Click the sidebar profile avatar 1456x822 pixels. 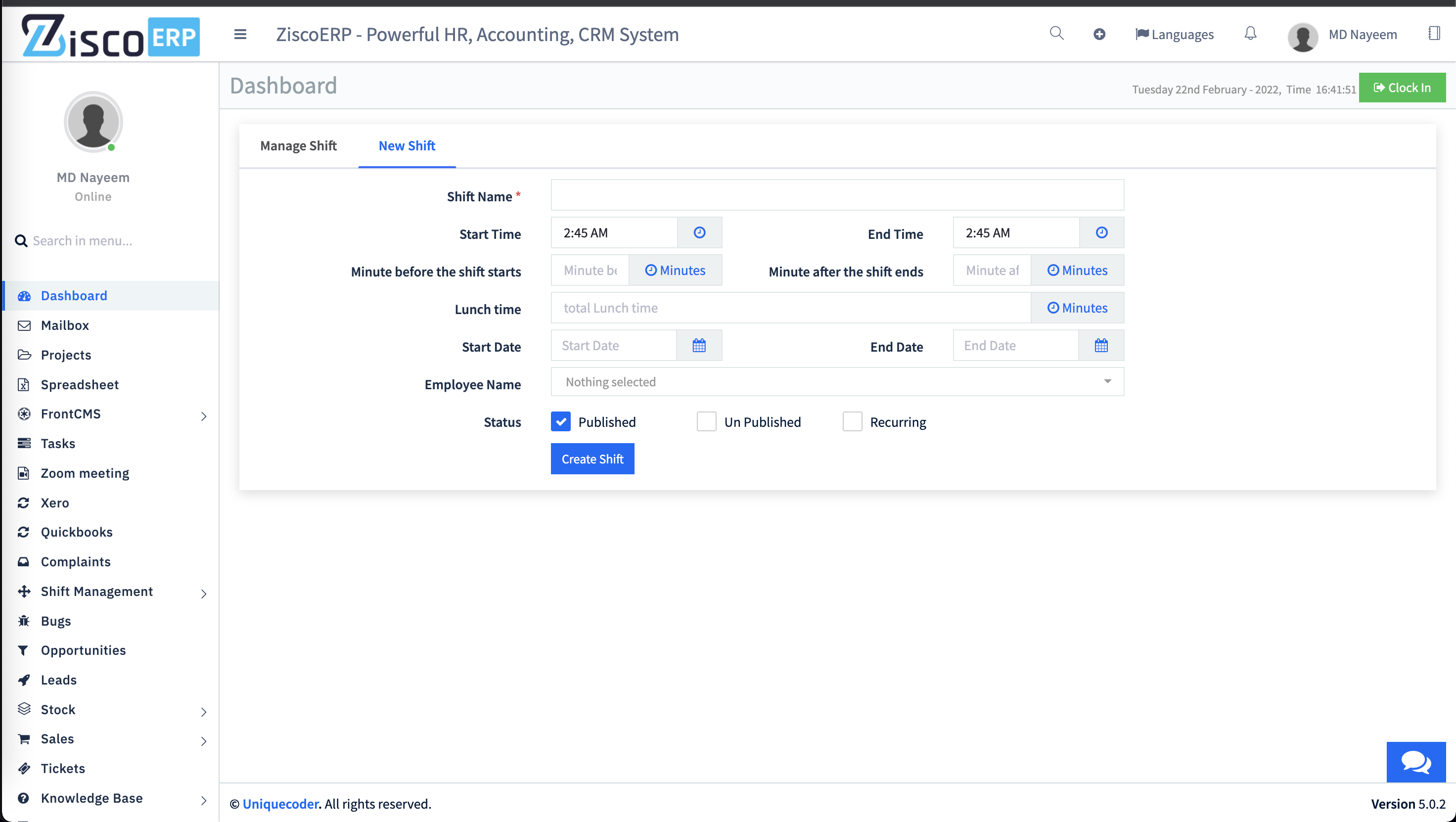92,122
